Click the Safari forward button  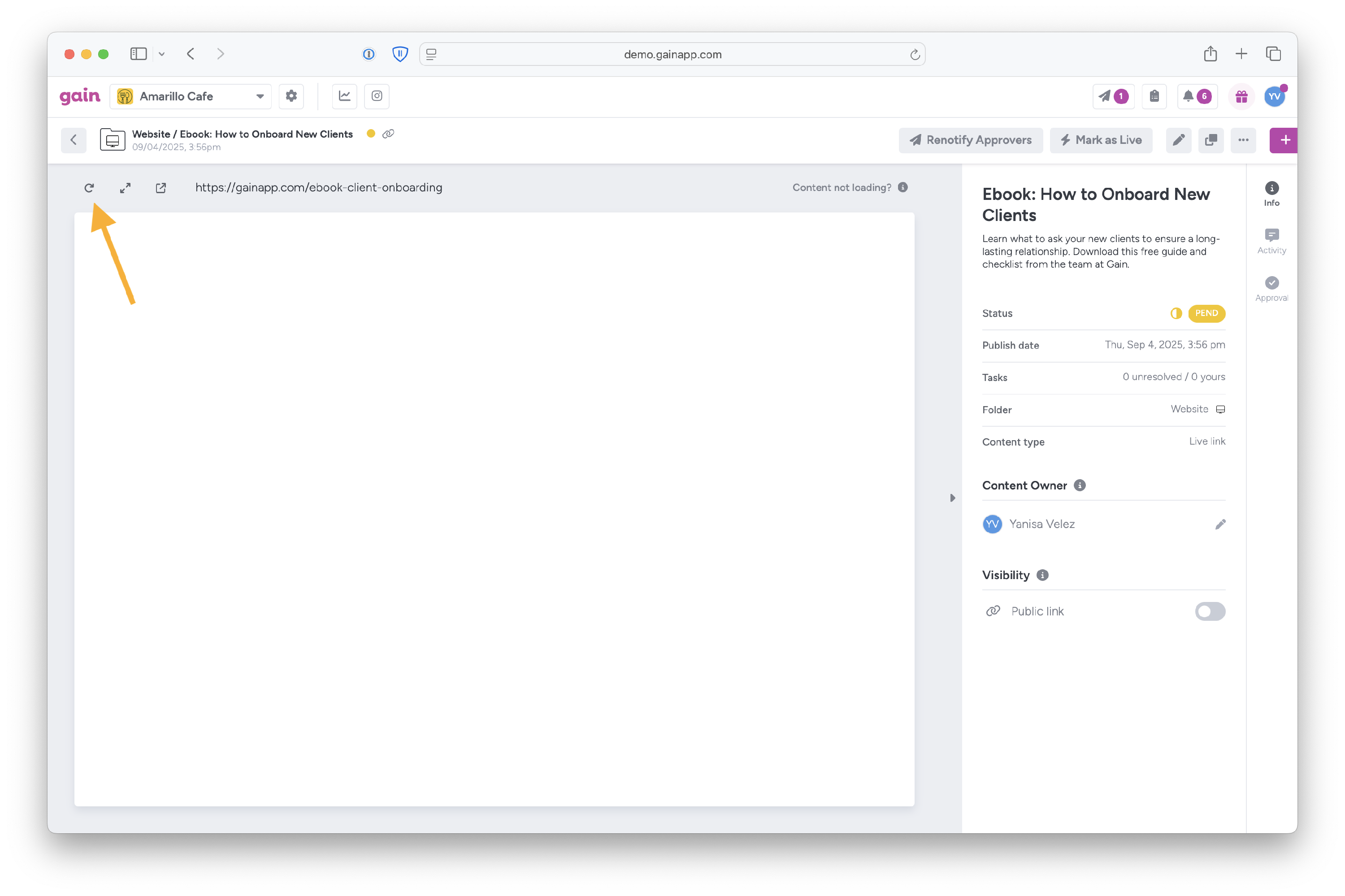221,54
